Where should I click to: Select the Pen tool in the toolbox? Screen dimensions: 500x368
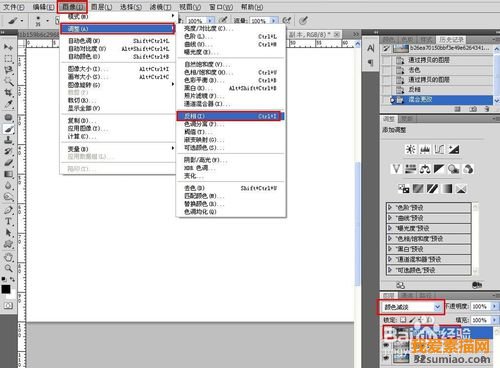8,210
